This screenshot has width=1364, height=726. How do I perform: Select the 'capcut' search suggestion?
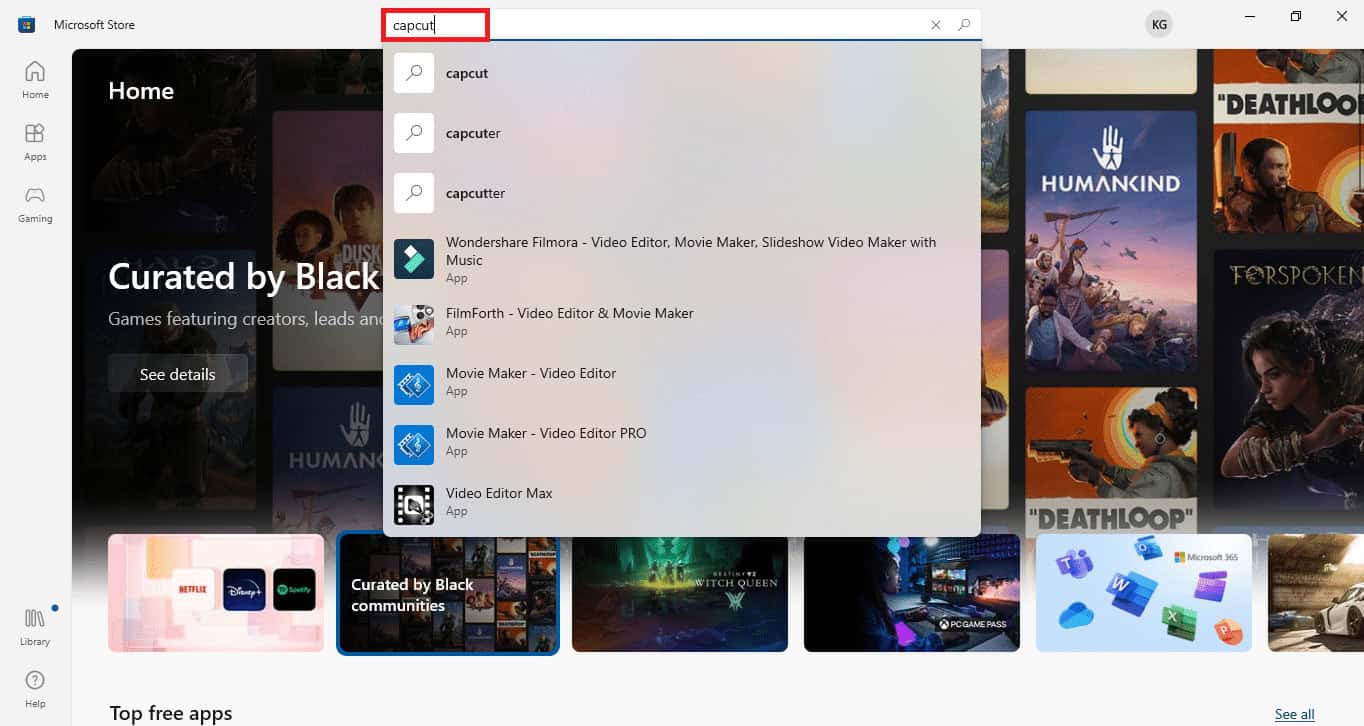pos(681,73)
